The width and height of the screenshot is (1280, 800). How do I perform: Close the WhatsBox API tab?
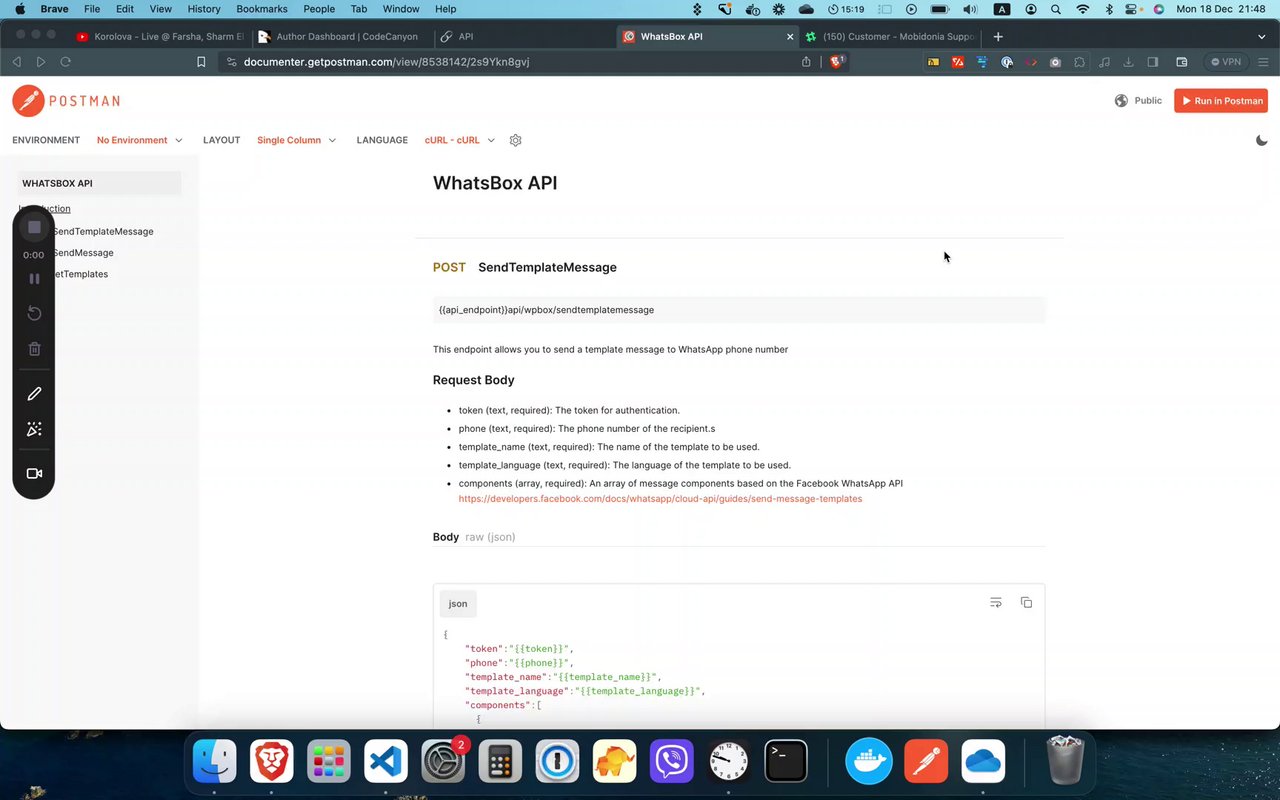coord(790,36)
